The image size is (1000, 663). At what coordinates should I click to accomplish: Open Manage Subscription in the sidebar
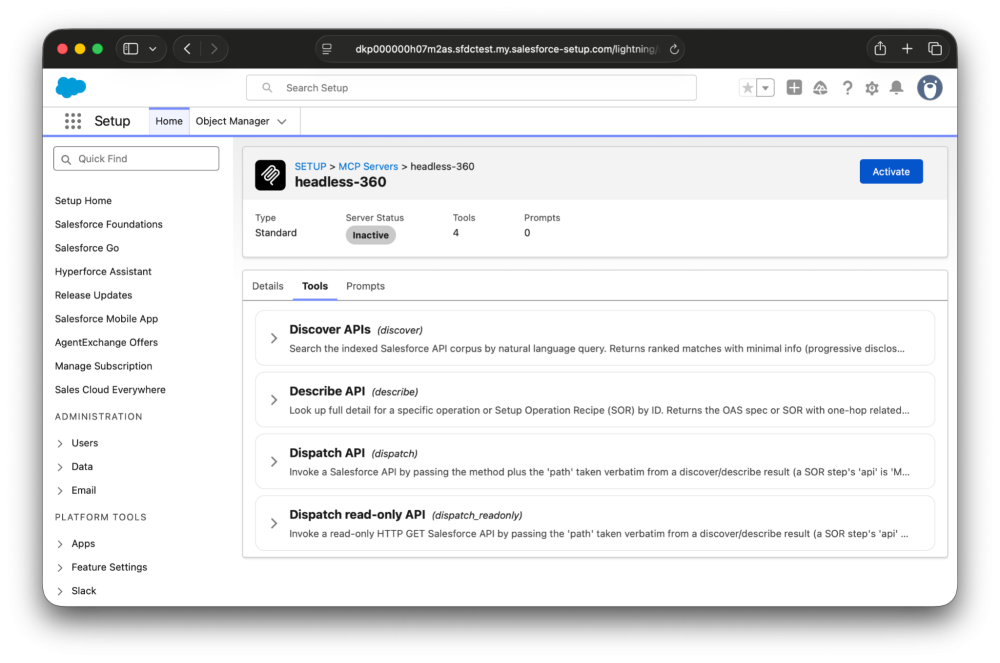(103, 366)
